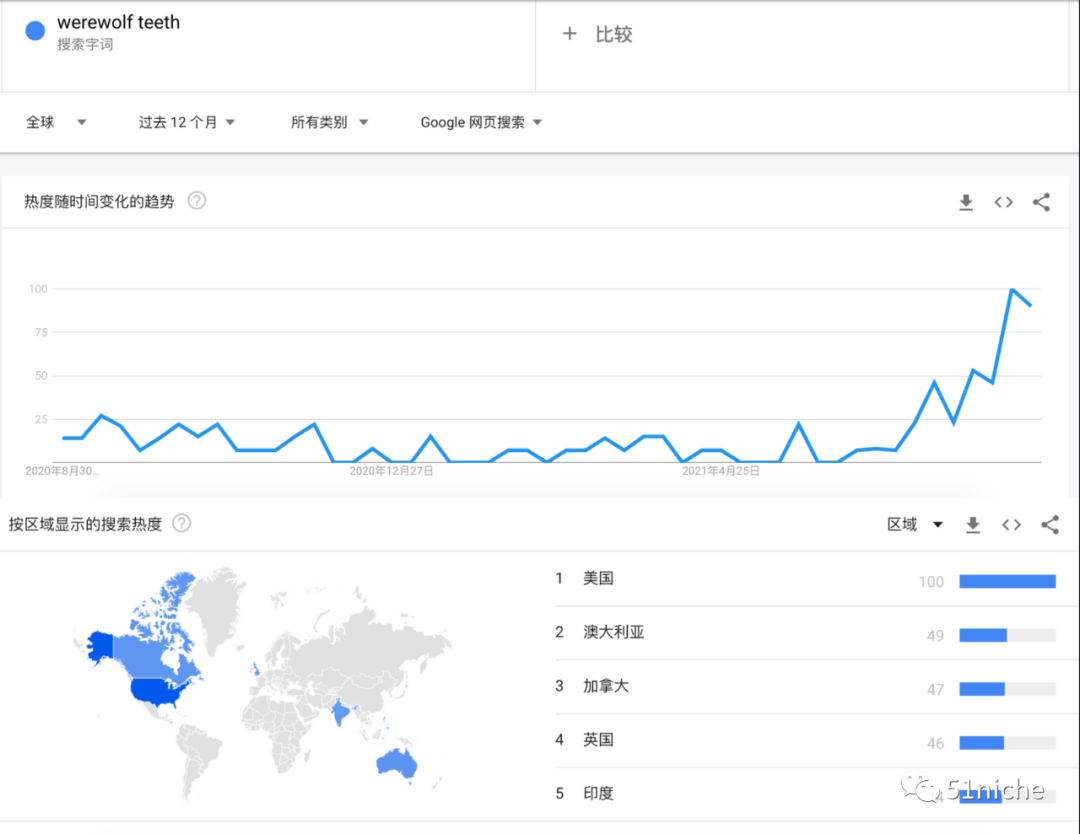
Task: Open 澳大利亚 in the region ranking
Action: coord(613,632)
